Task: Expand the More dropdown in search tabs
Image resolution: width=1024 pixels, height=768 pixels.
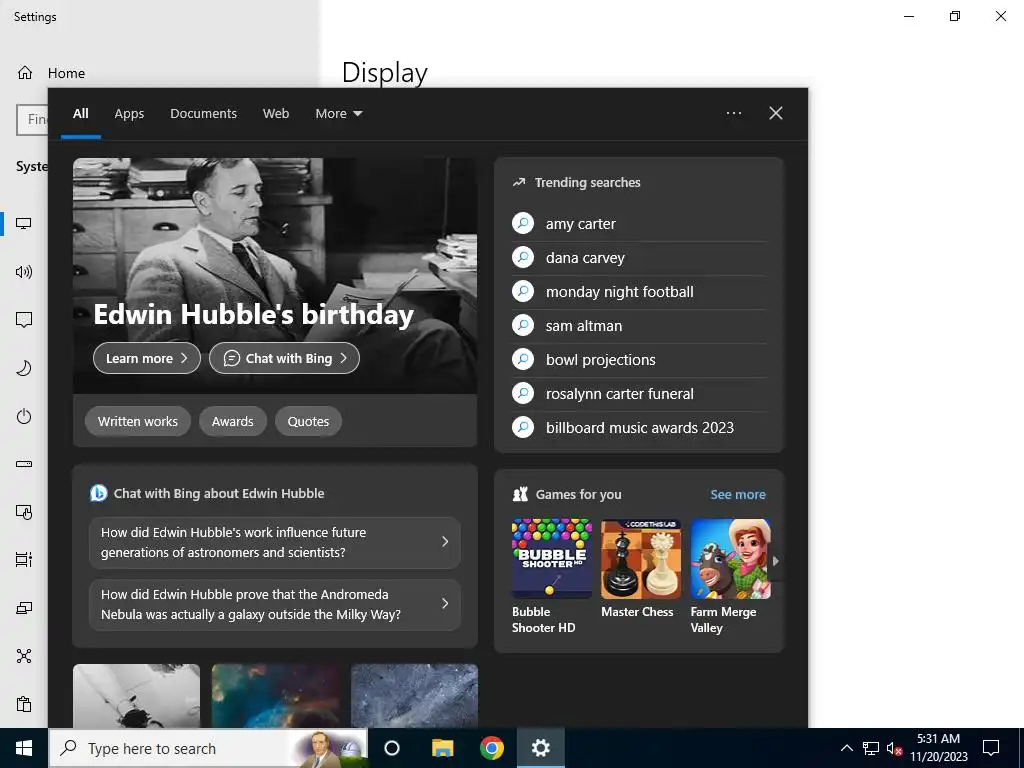Action: click(x=338, y=114)
